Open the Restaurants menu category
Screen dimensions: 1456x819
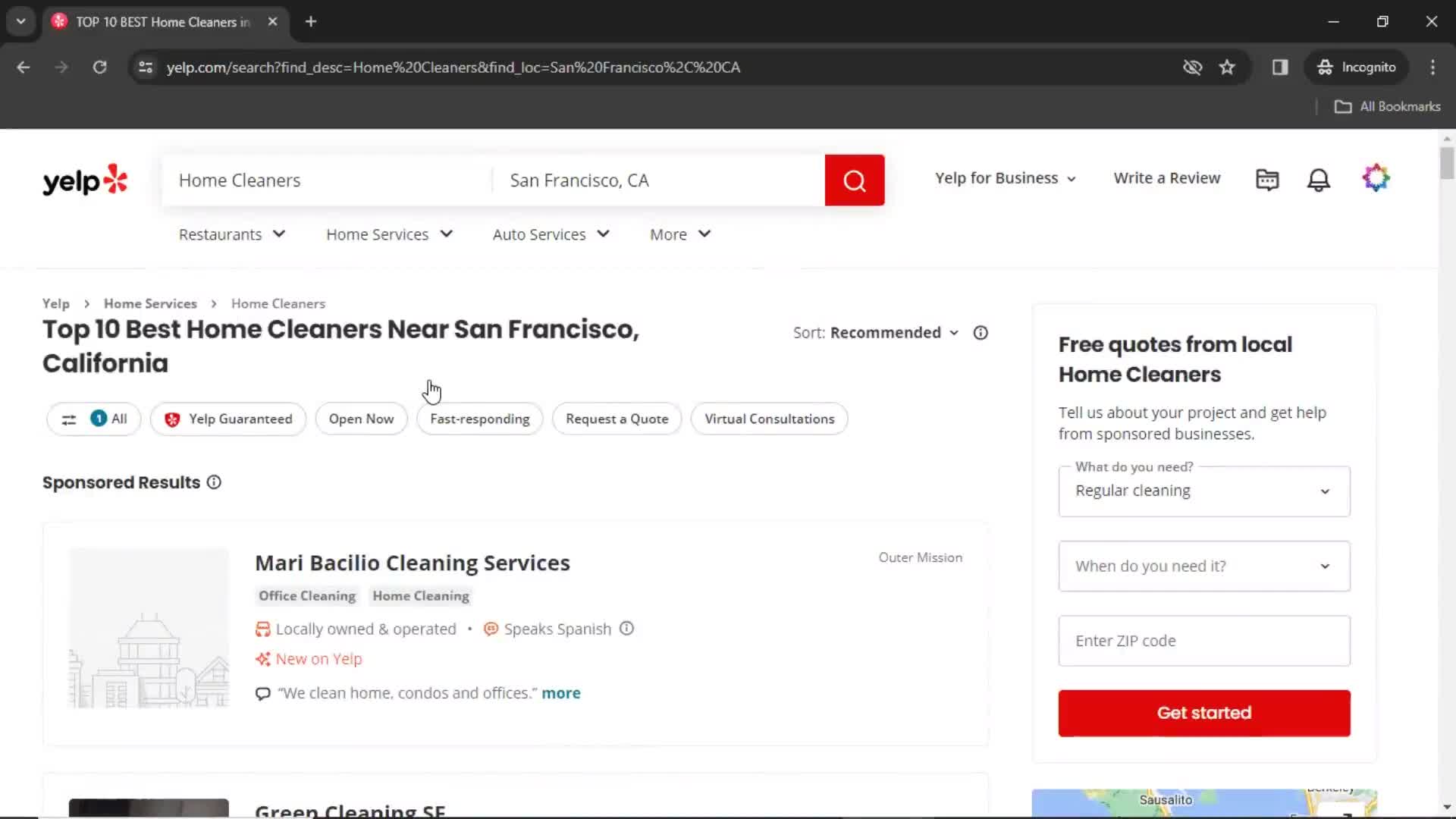[x=232, y=234]
